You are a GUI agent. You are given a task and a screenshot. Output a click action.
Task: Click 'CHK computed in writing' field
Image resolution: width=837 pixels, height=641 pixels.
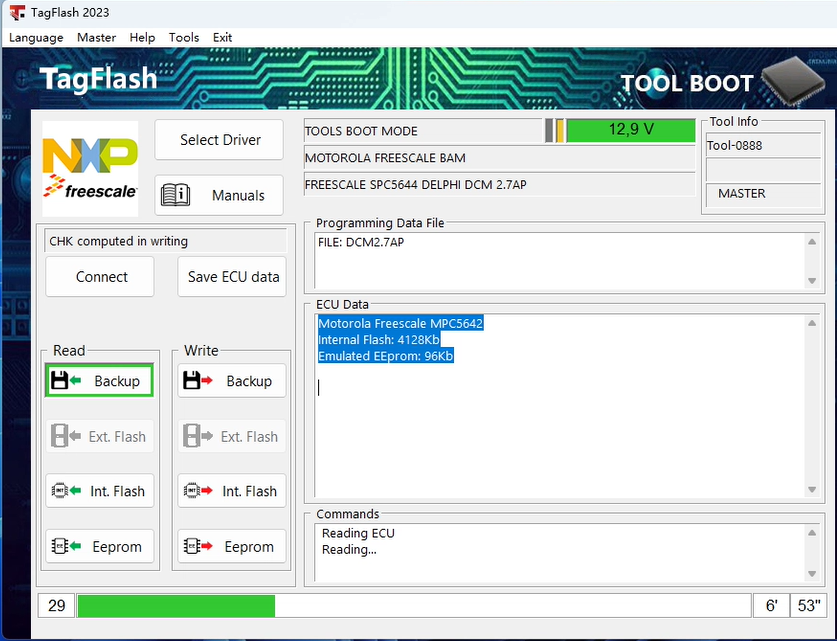pos(166,241)
